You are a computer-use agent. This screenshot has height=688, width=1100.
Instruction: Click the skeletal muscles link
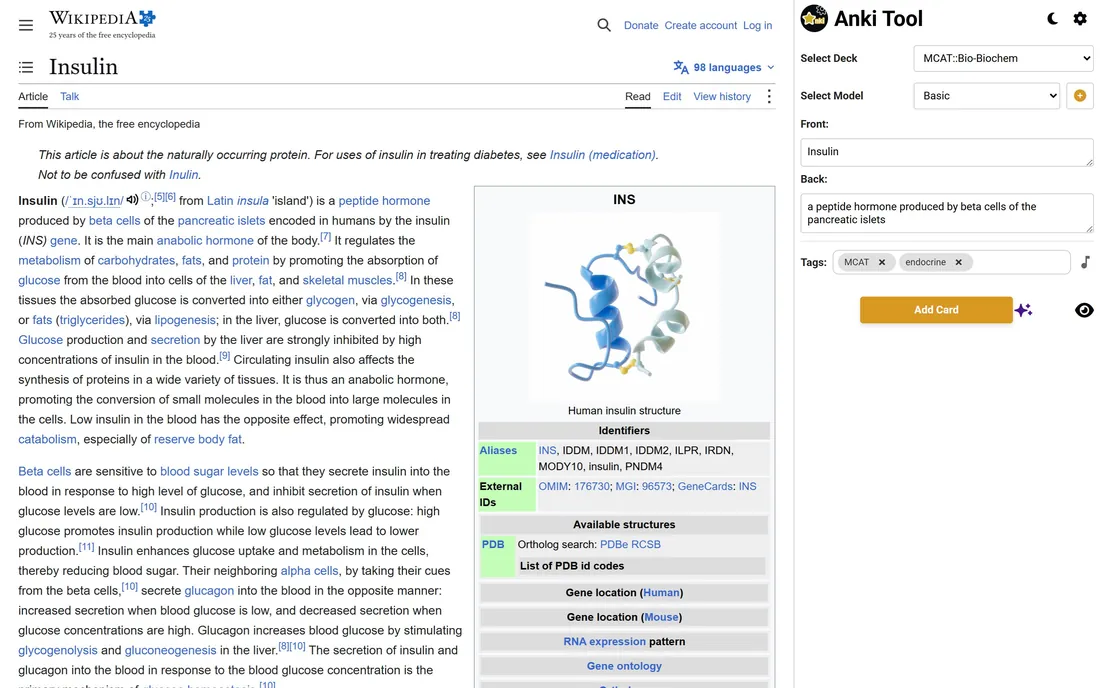347,281
